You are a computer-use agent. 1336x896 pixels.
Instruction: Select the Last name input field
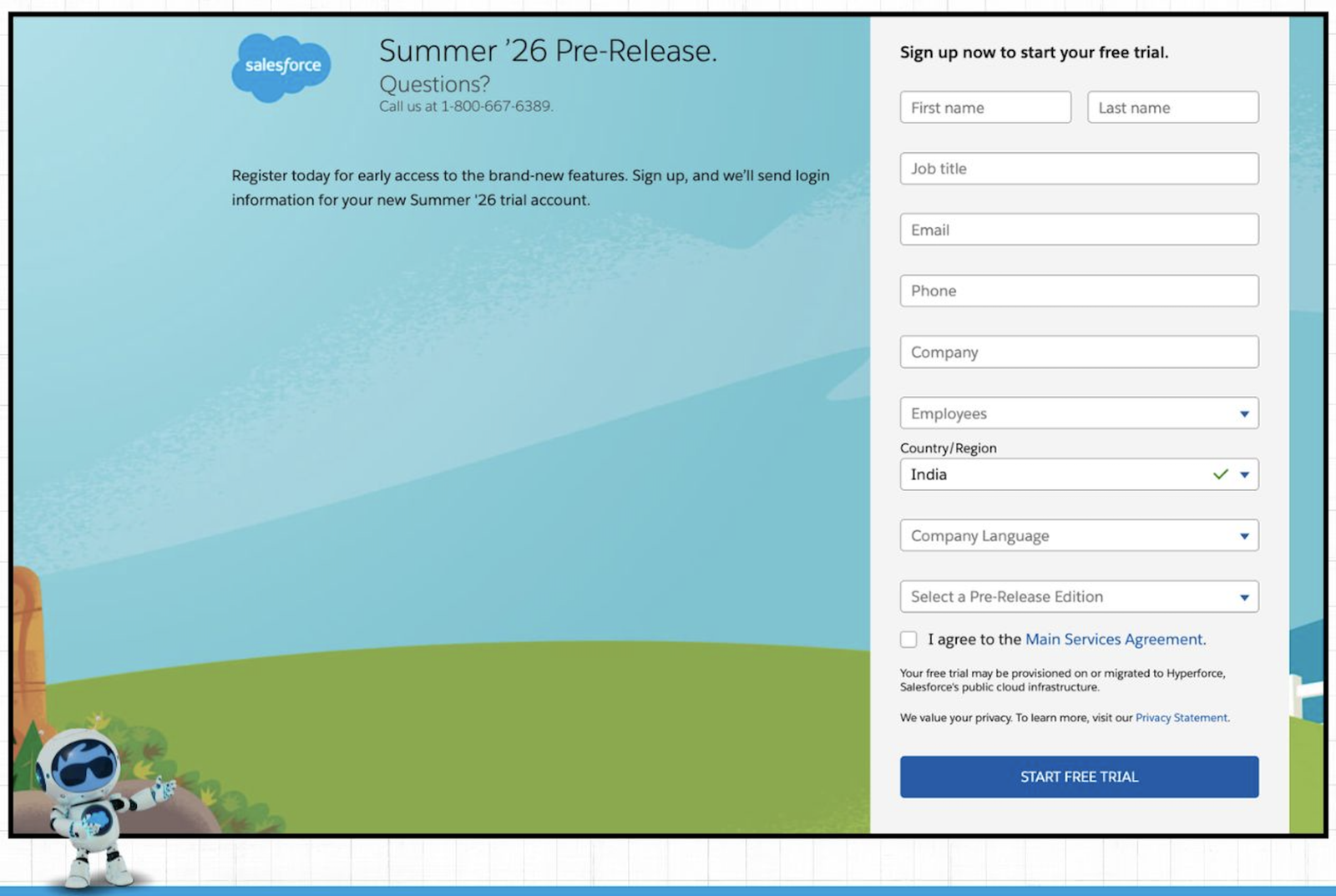(1172, 107)
